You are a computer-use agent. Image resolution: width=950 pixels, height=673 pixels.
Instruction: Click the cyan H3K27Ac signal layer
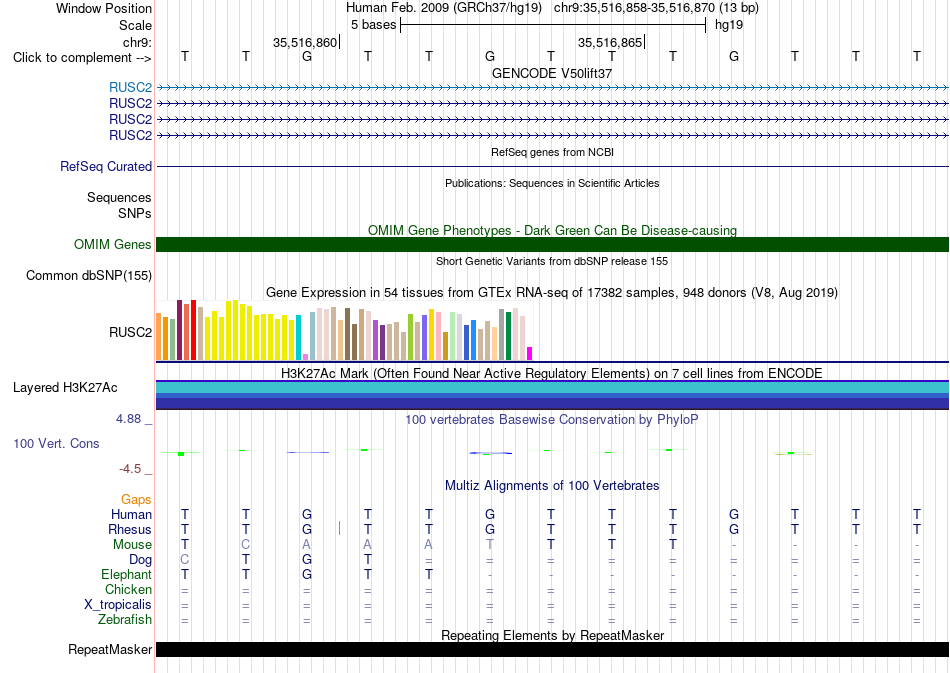click(552, 388)
